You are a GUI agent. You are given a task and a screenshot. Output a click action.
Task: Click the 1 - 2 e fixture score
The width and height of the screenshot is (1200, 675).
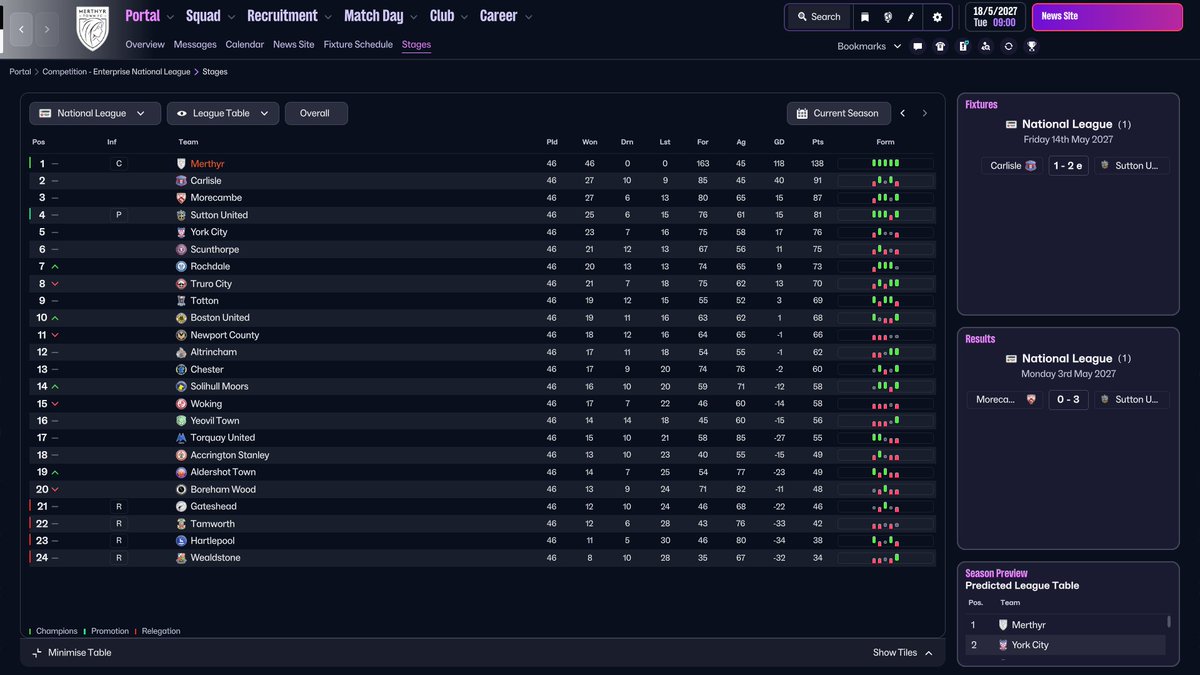[1068, 166]
